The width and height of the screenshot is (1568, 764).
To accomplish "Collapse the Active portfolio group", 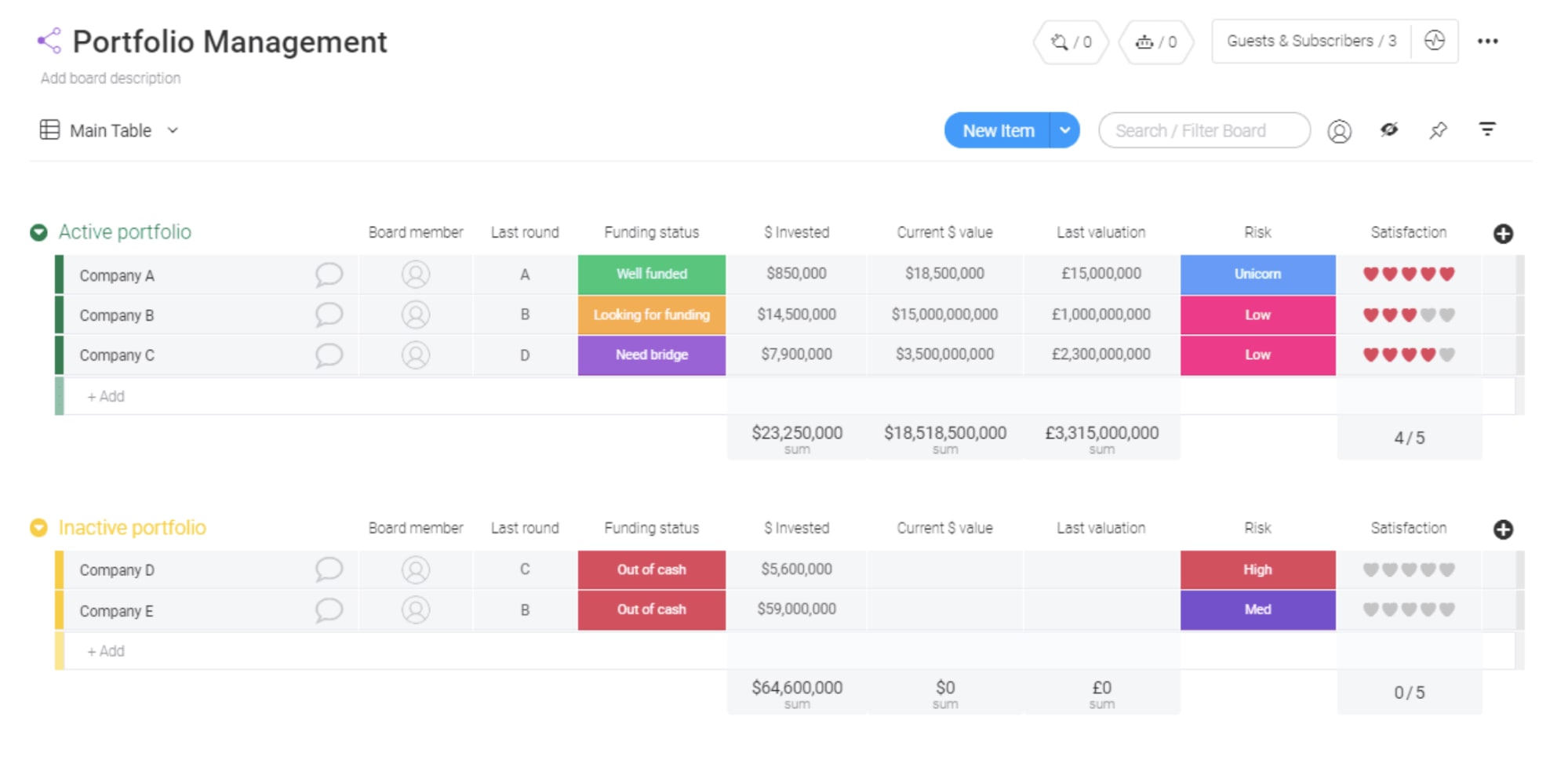I will [x=38, y=231].
